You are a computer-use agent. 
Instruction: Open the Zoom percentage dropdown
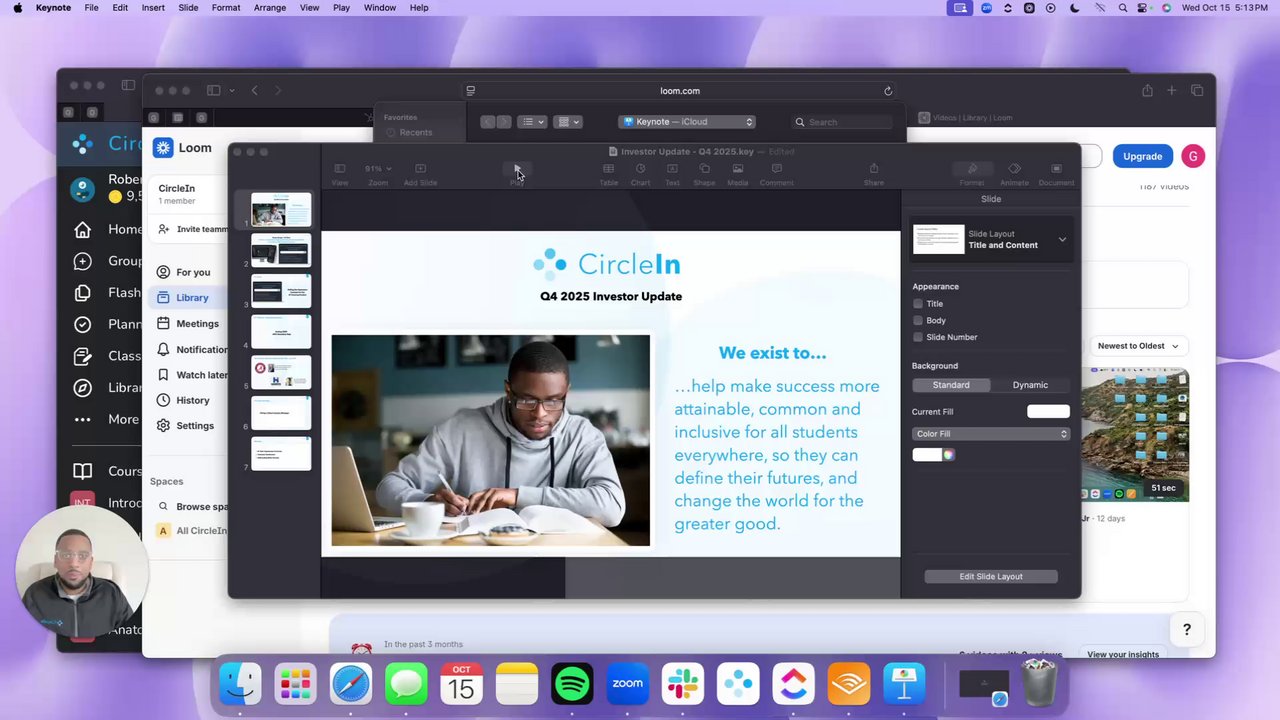point(378,169)
